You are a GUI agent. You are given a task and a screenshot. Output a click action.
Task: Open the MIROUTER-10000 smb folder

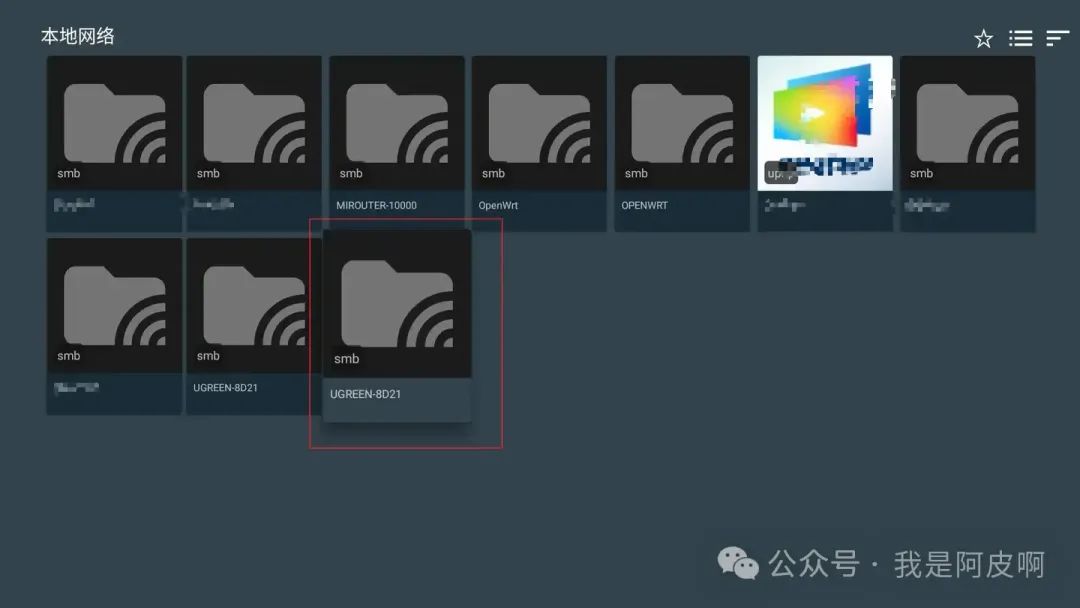[x=397, y=143]
